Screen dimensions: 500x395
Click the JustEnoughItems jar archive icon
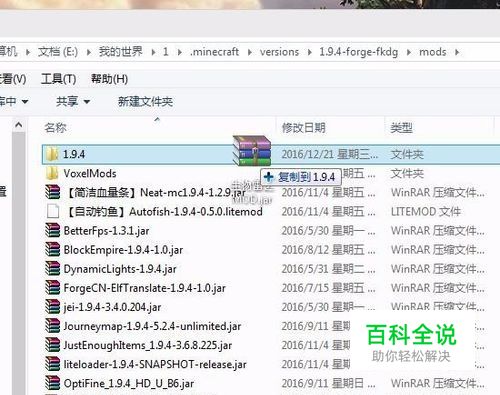pos(52,345)
